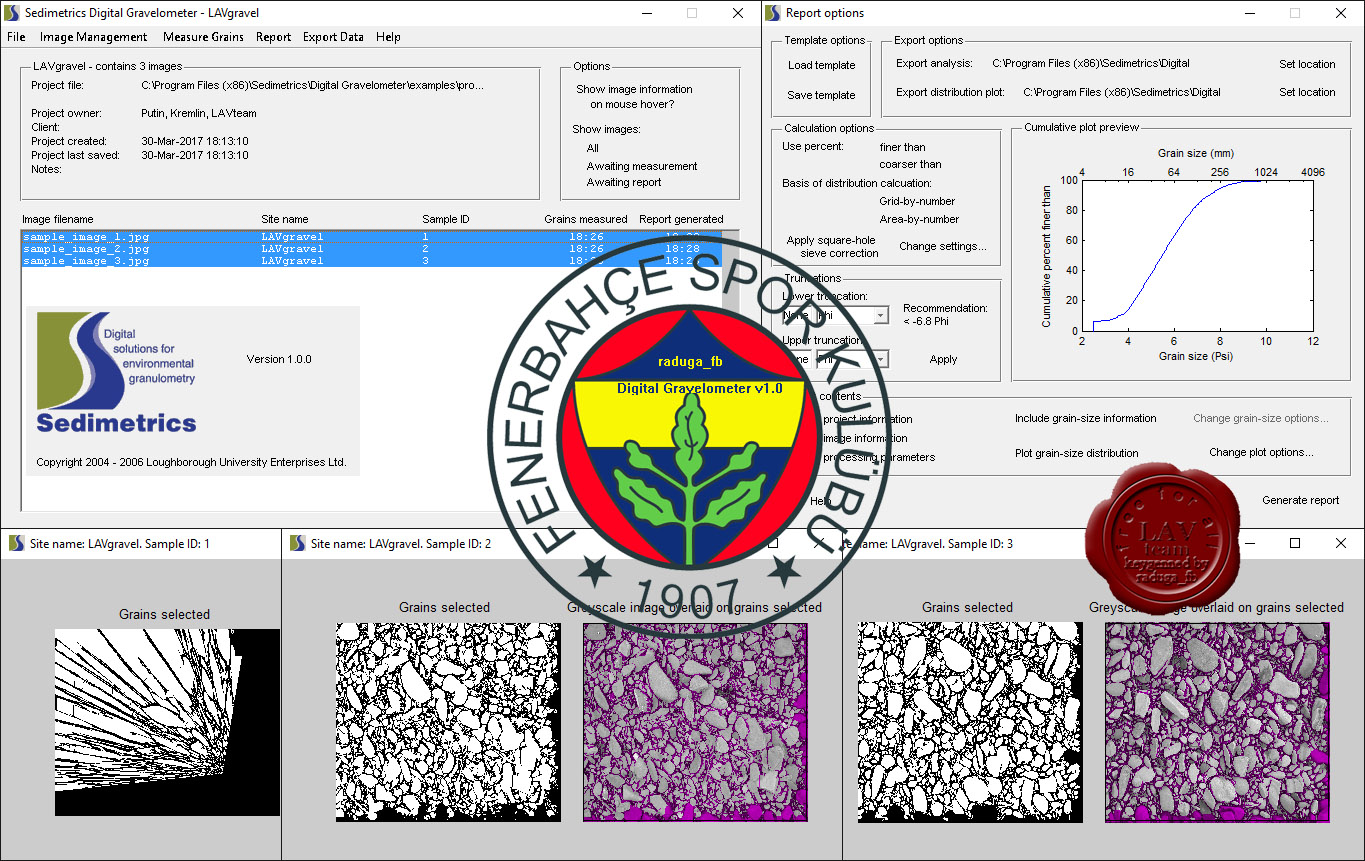Open the Report menu
The width and height of the screenshot is (1365, 861).
(x=273, y=37)
